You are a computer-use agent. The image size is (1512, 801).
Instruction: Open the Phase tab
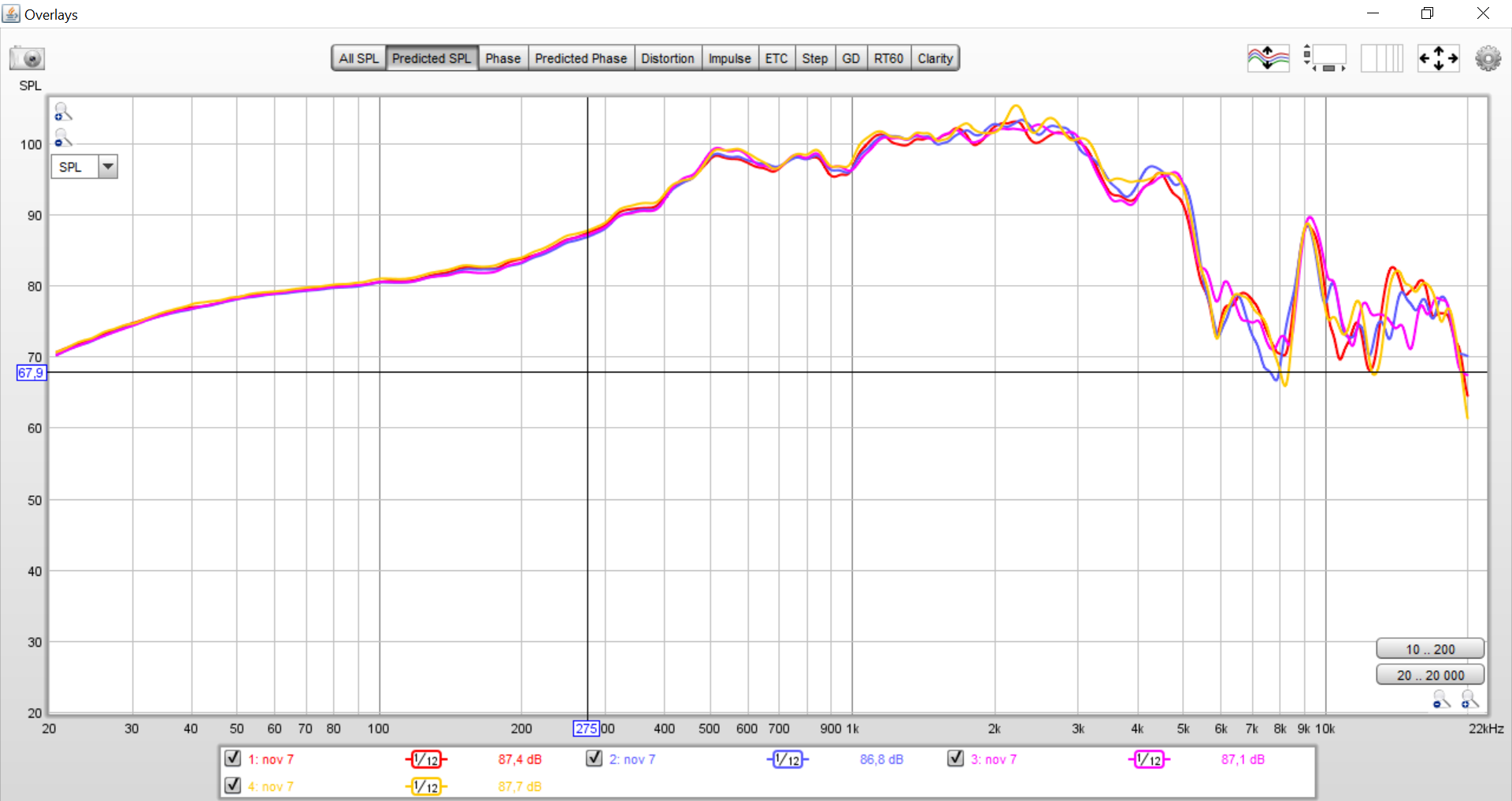(503, 58)
